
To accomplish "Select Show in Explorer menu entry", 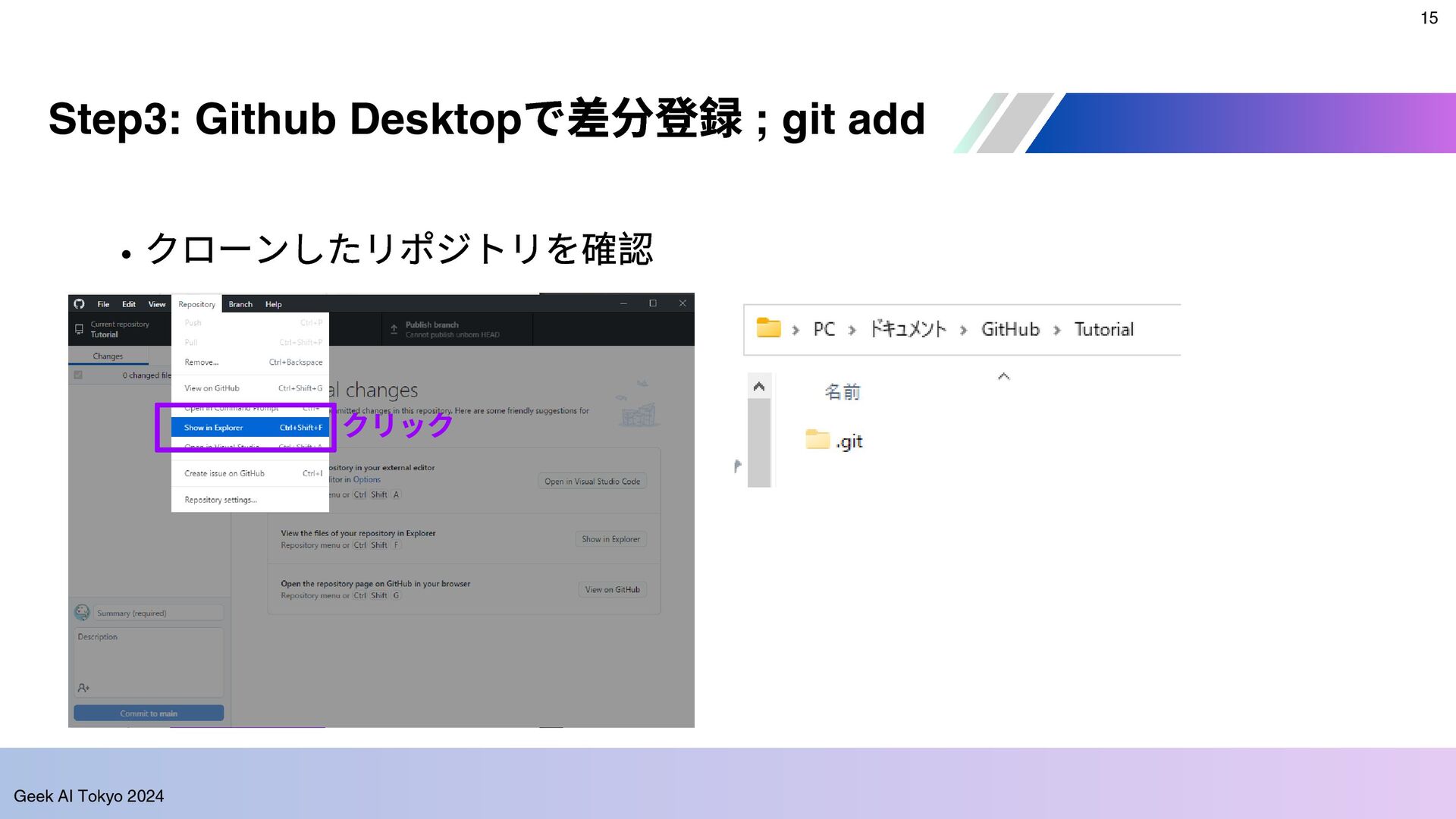I will [x=250, y=428].
